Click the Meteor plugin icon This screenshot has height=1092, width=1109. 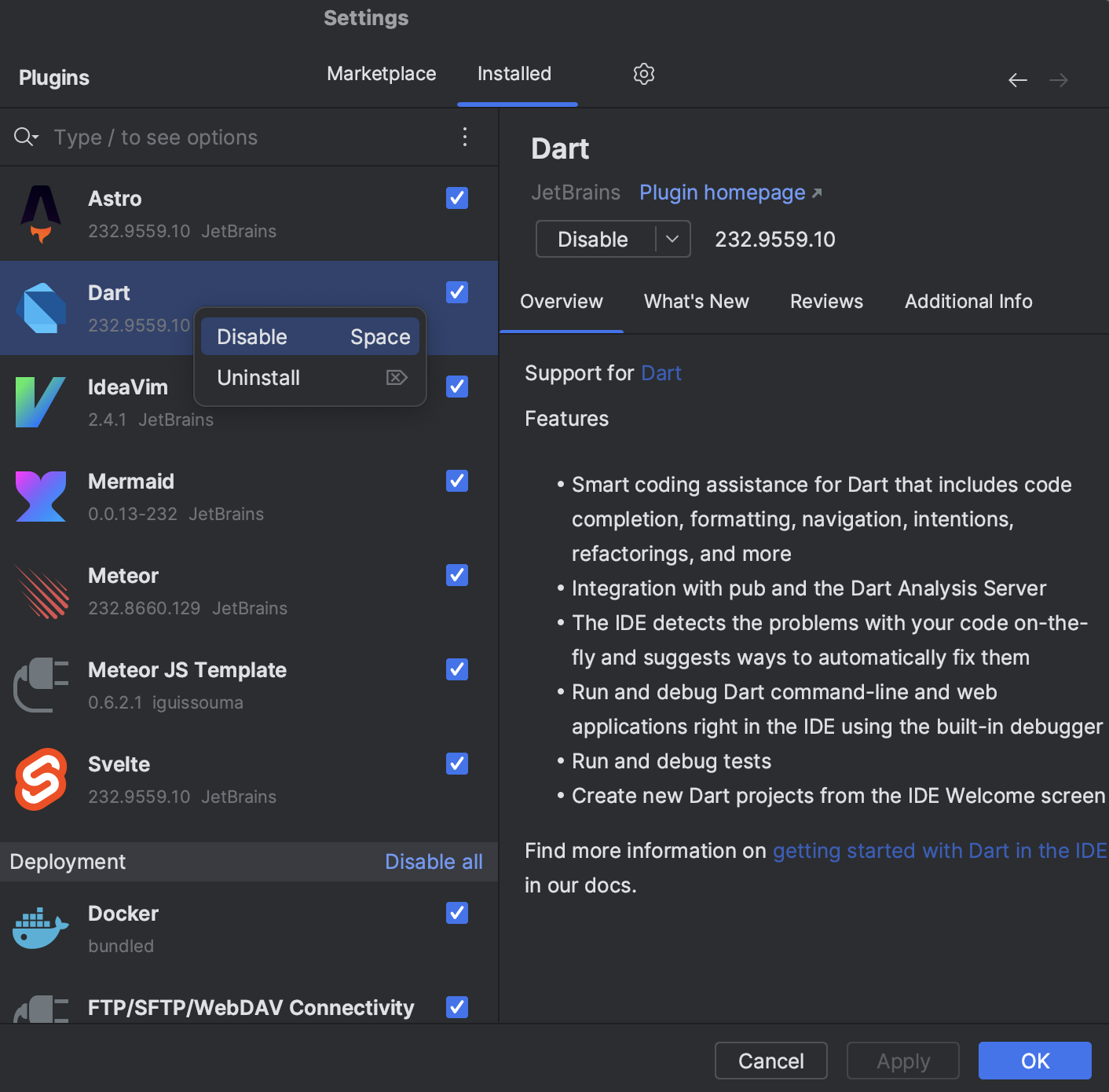coord(40,590)
